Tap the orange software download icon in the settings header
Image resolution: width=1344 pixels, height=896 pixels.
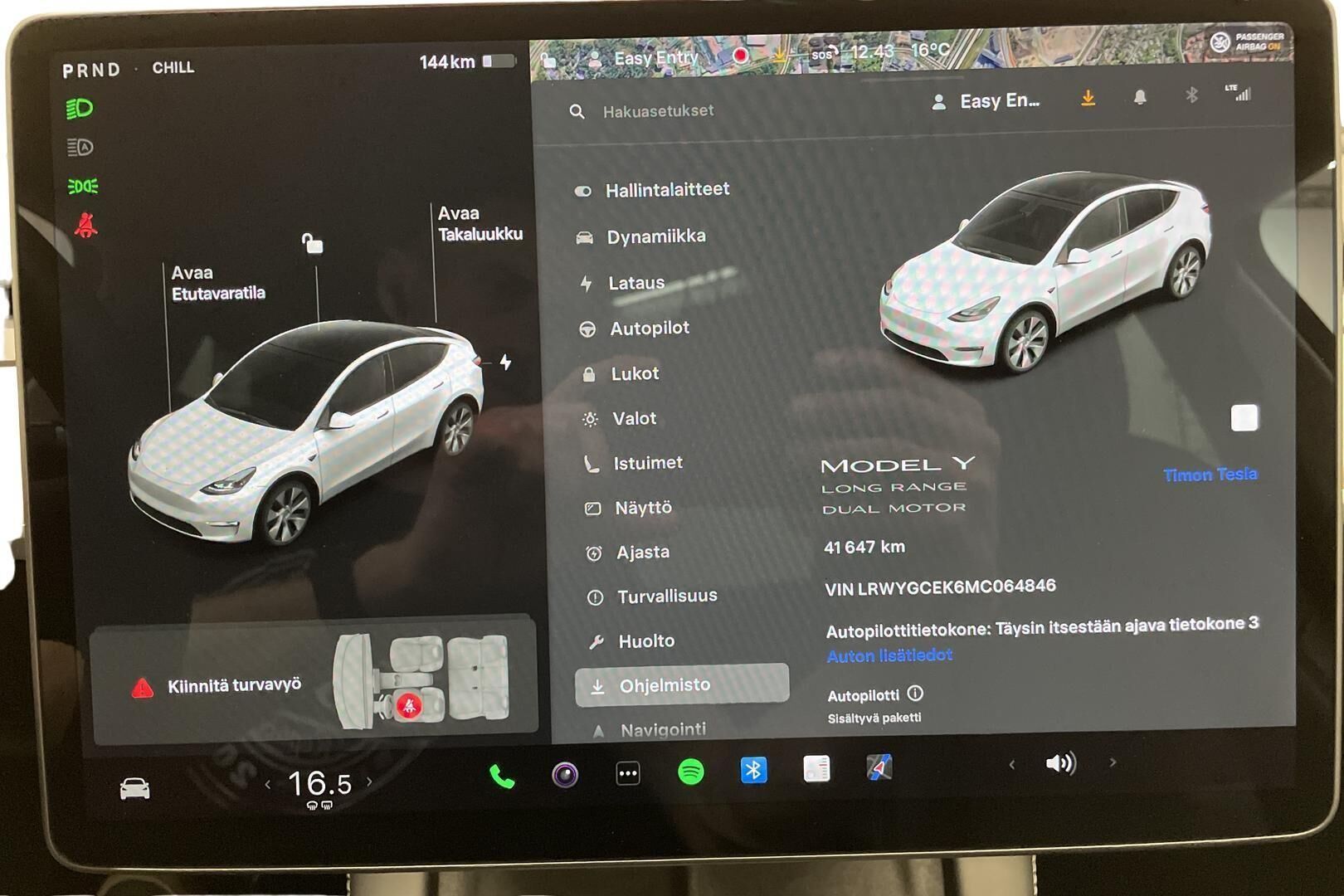click(x=1088, y=99)
